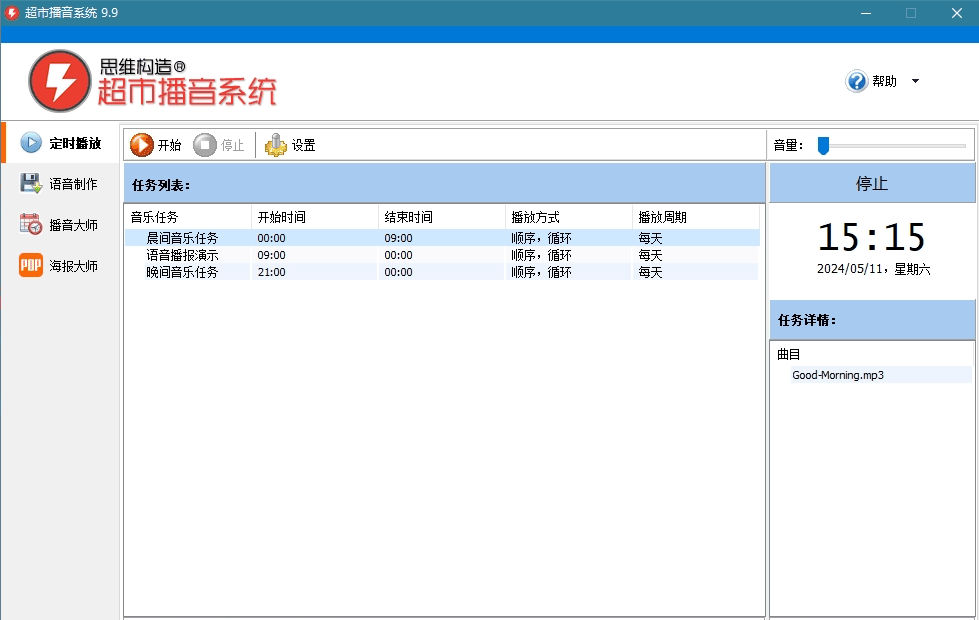
Task: Click the orange Start (开始) play icon
Action: point(142,145)
